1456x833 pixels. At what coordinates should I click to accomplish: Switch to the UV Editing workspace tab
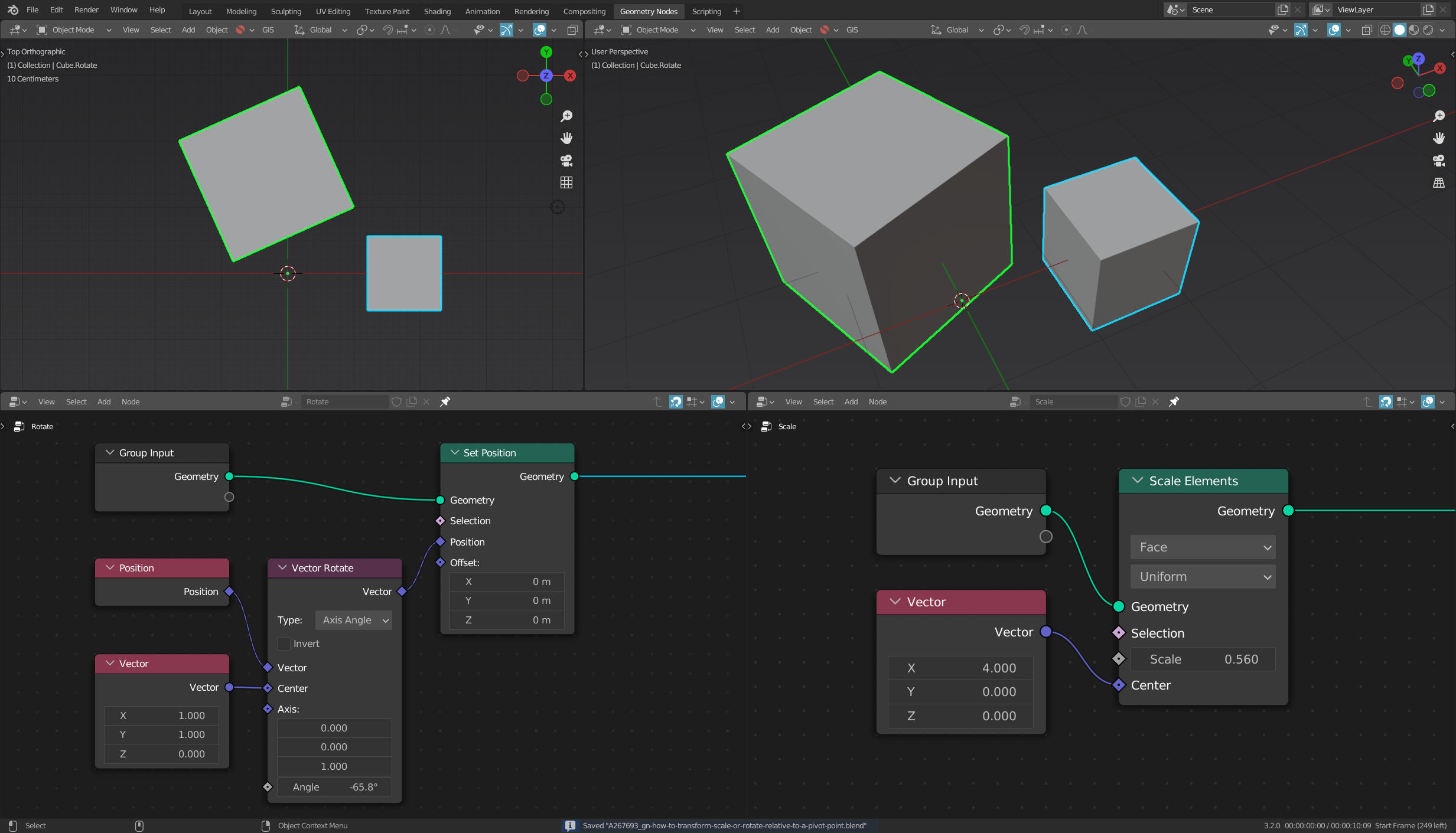point(333,11)
